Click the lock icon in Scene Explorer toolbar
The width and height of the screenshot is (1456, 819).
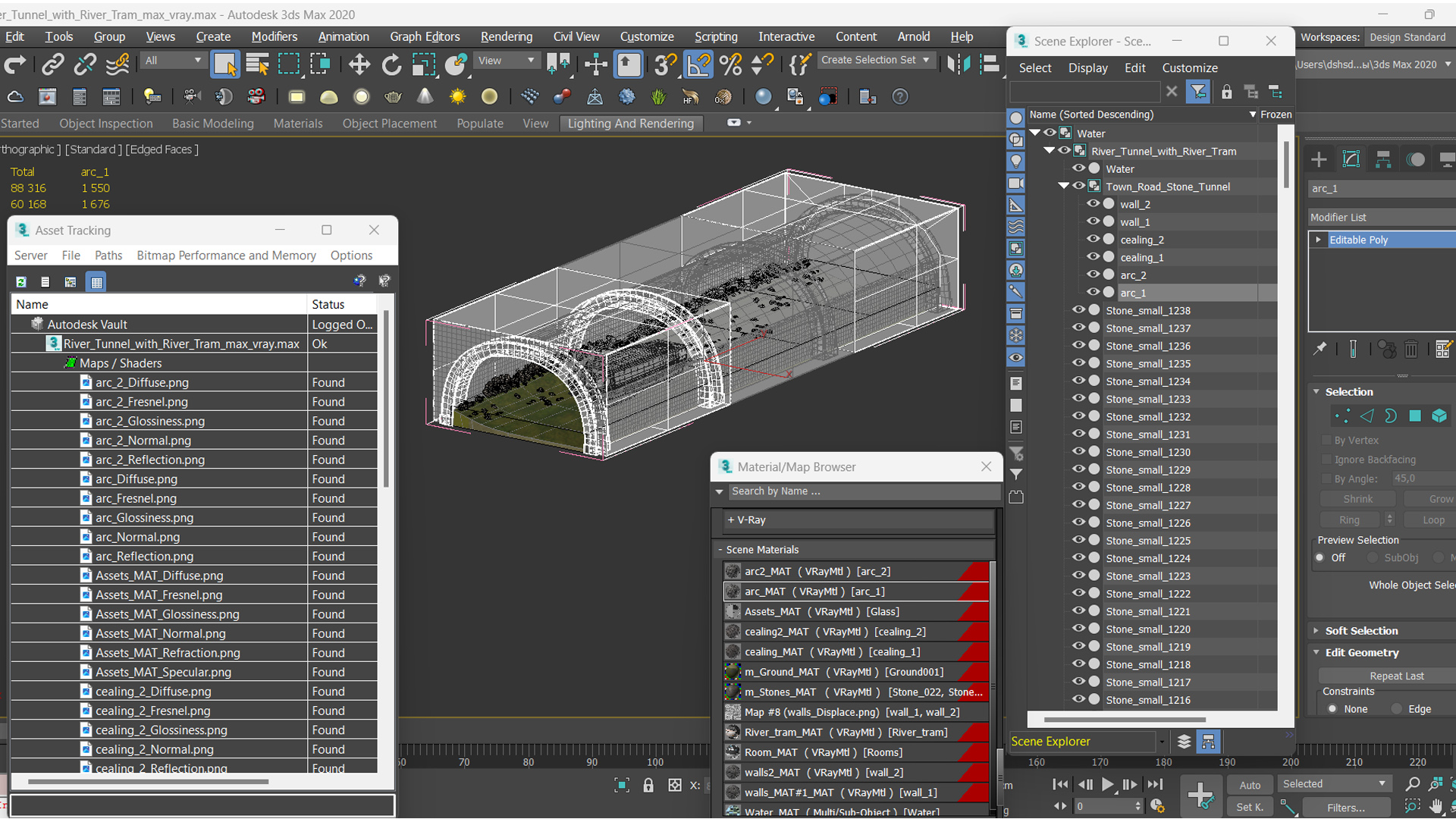coord(1226,92)
